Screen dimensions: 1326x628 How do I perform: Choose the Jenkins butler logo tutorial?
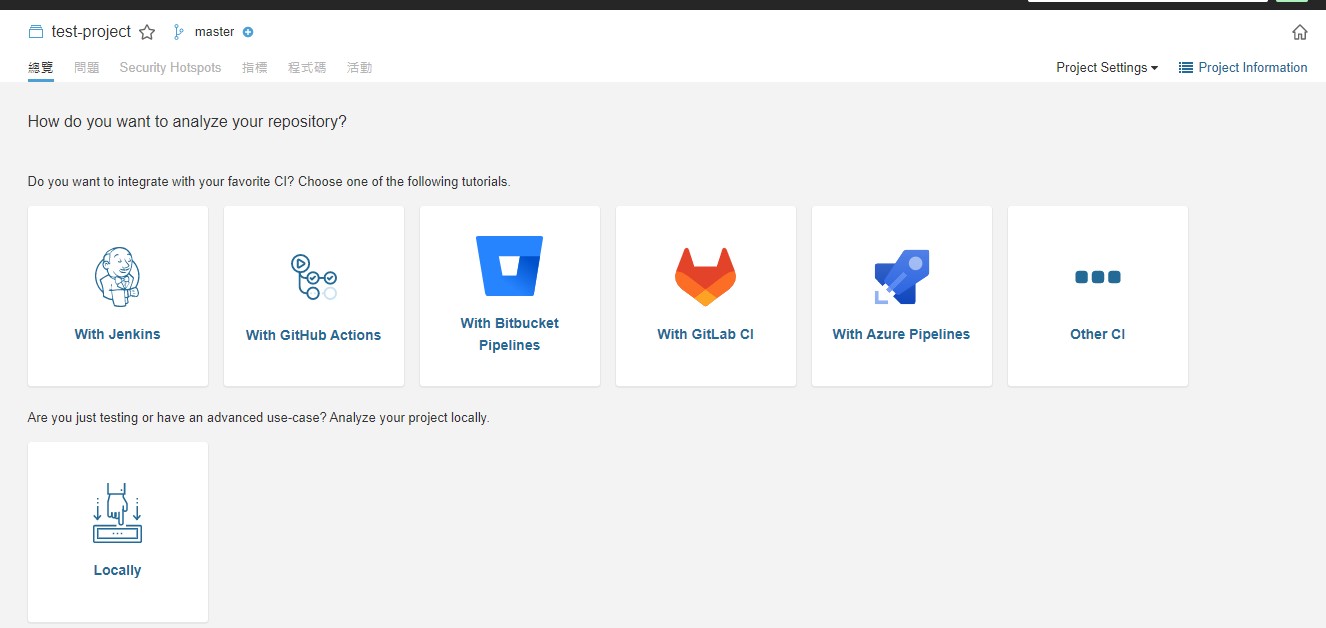tap(117, 276)
